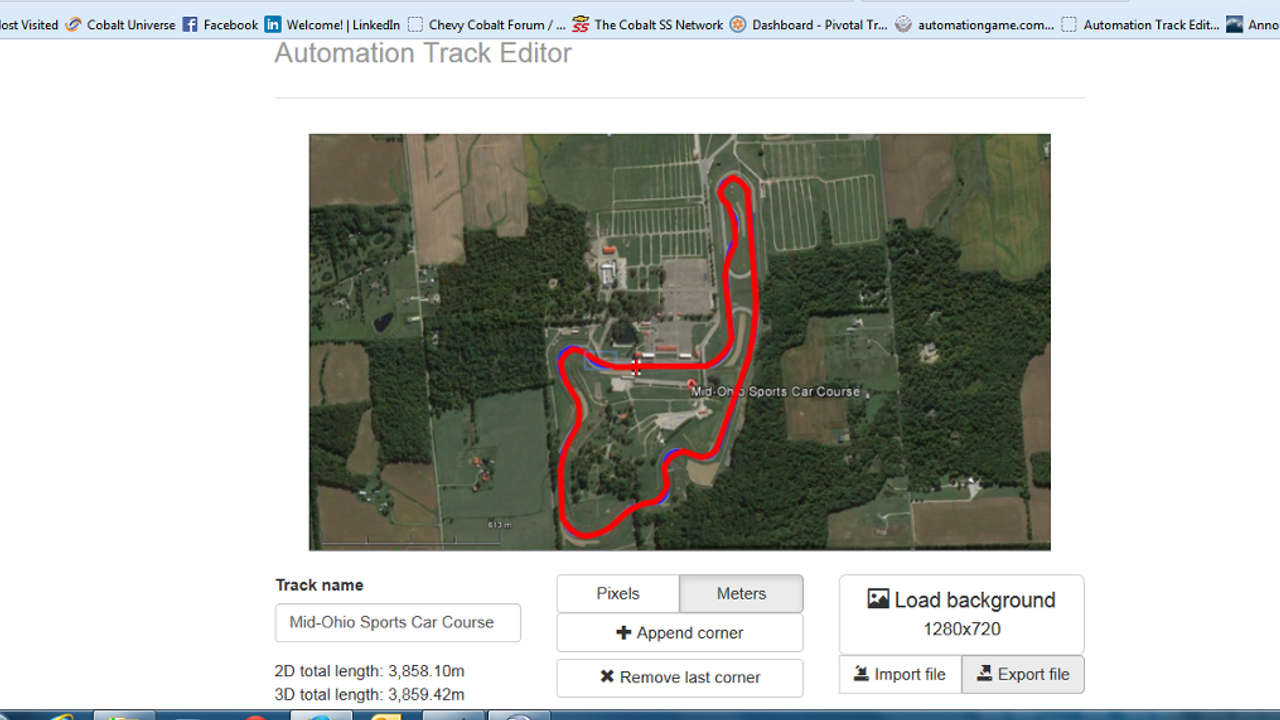
Task: Click Remove last corner X button
Action: tap(679, 677)
